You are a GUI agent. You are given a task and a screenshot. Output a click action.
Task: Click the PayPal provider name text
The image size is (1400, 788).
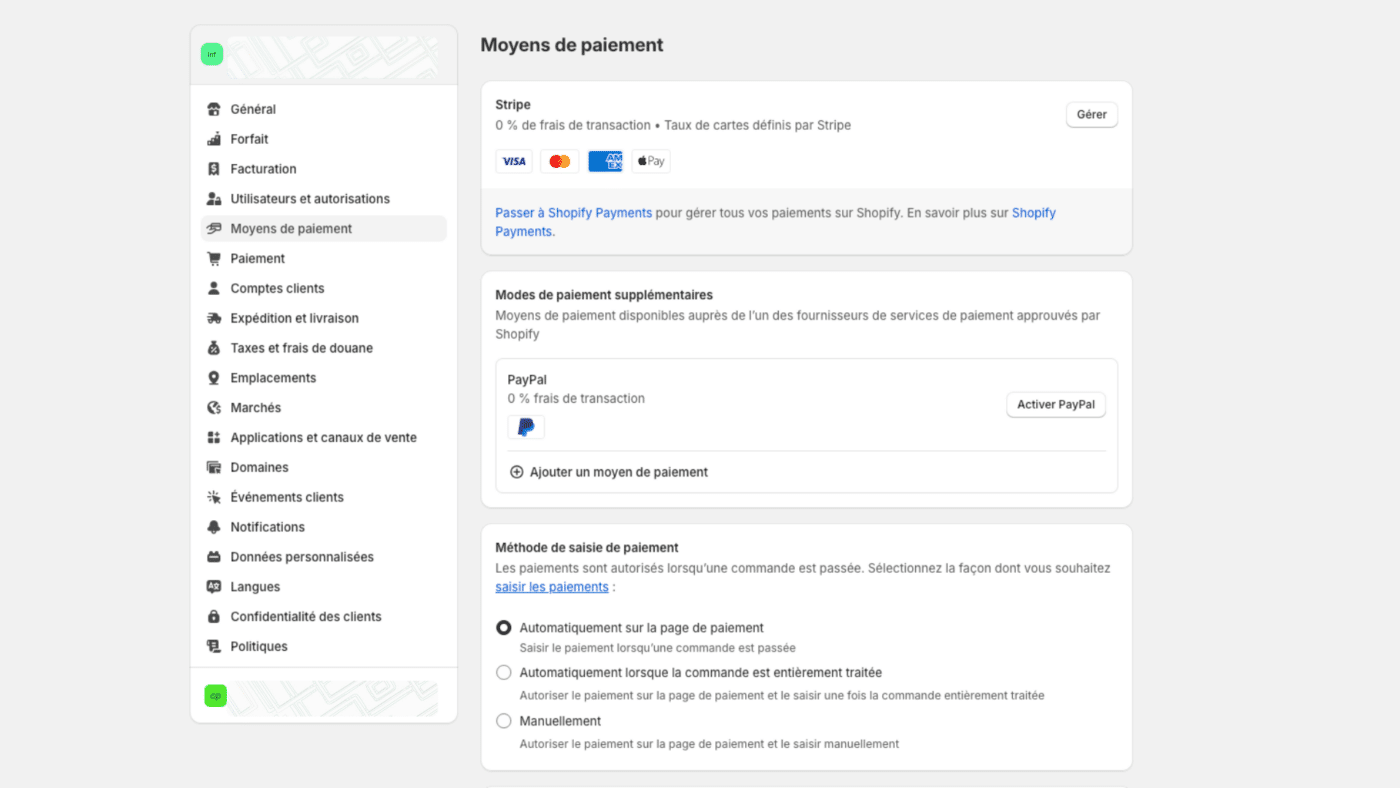click(x=527, y=380)
